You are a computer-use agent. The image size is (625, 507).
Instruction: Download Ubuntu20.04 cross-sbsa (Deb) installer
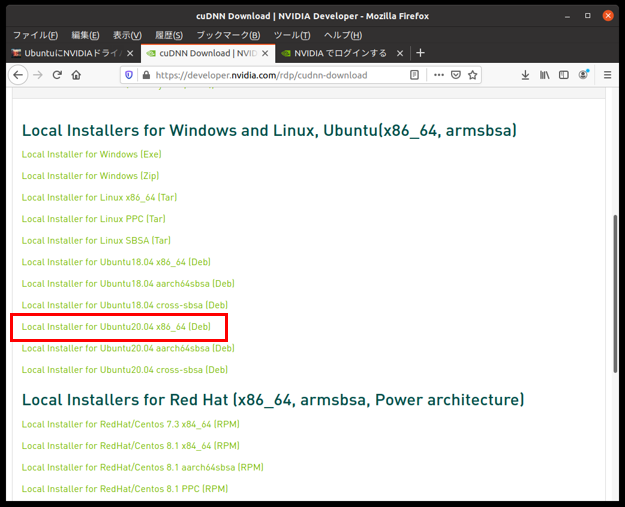(125, 369)
